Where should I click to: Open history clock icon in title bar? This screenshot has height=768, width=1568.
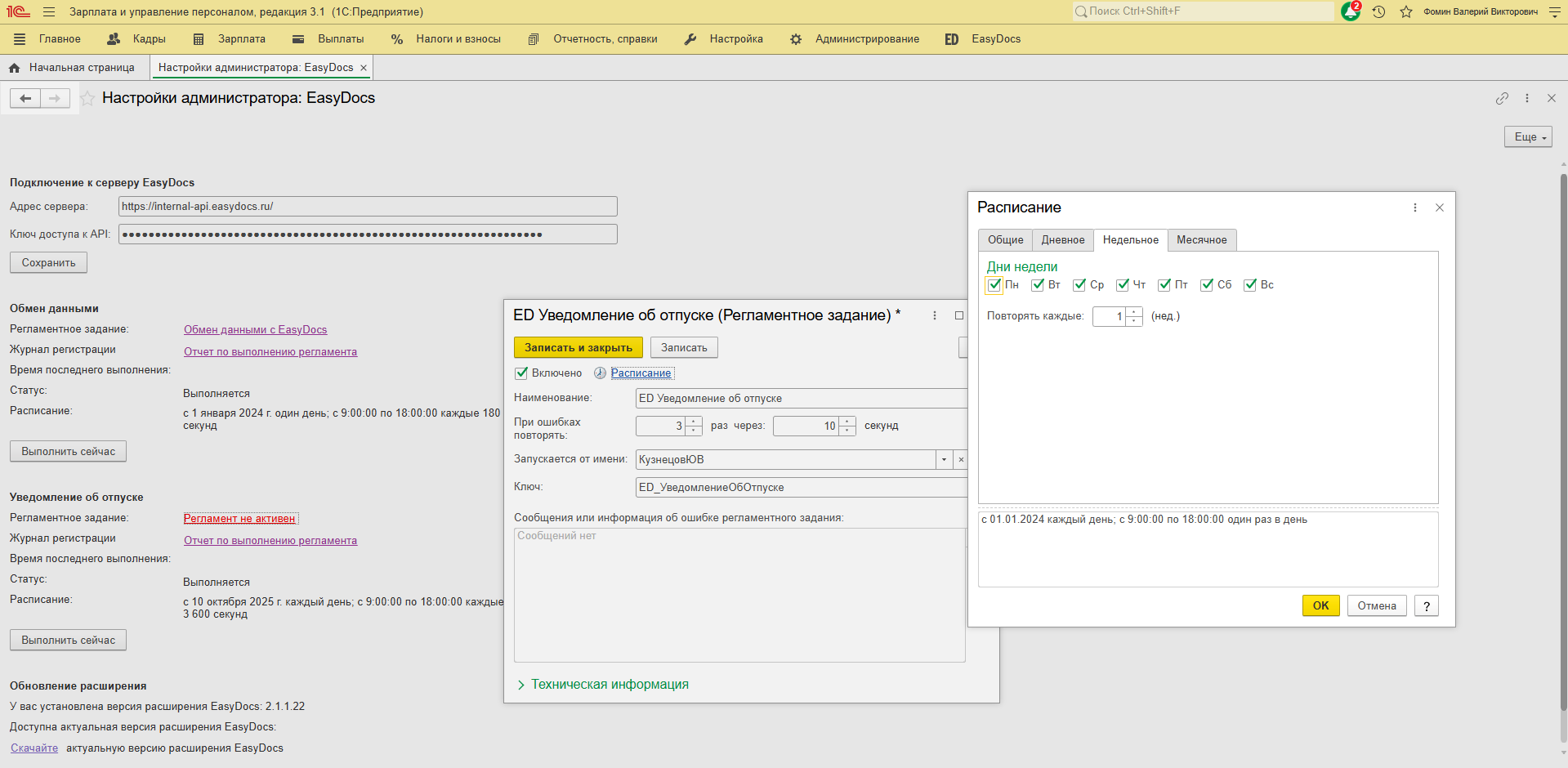click(1379, 12)
